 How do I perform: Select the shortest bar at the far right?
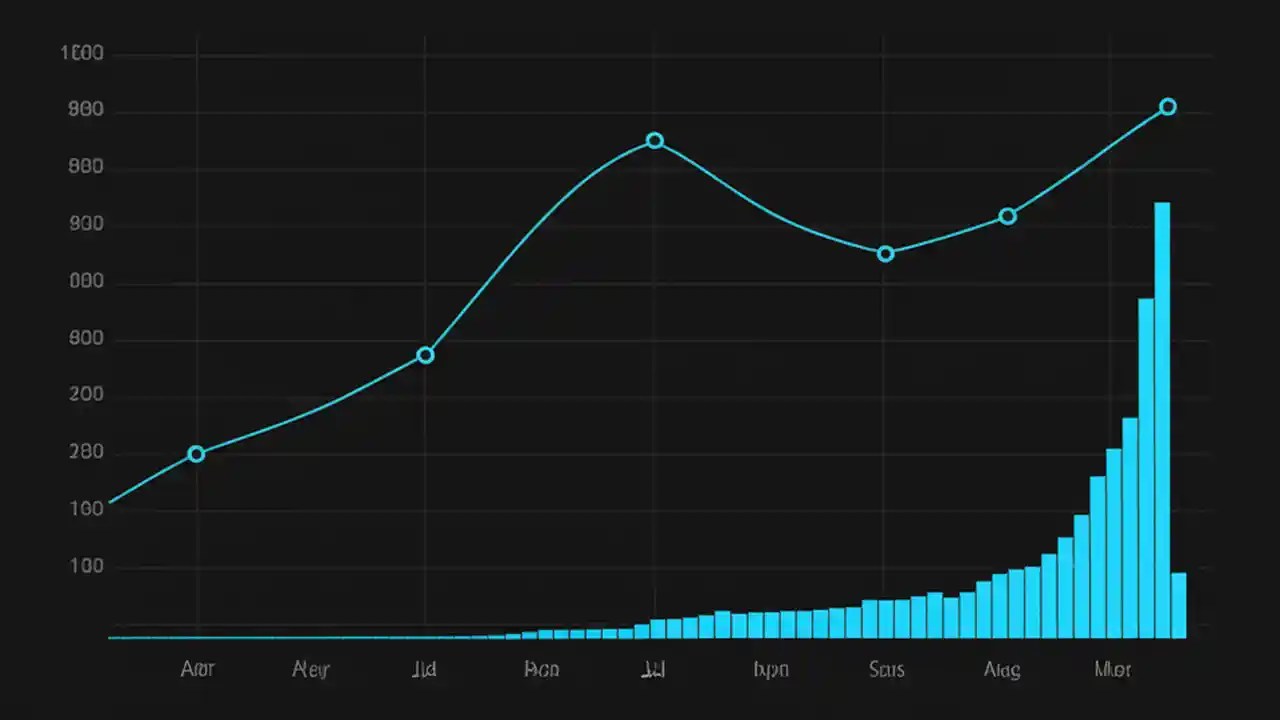click(1180, 605)
